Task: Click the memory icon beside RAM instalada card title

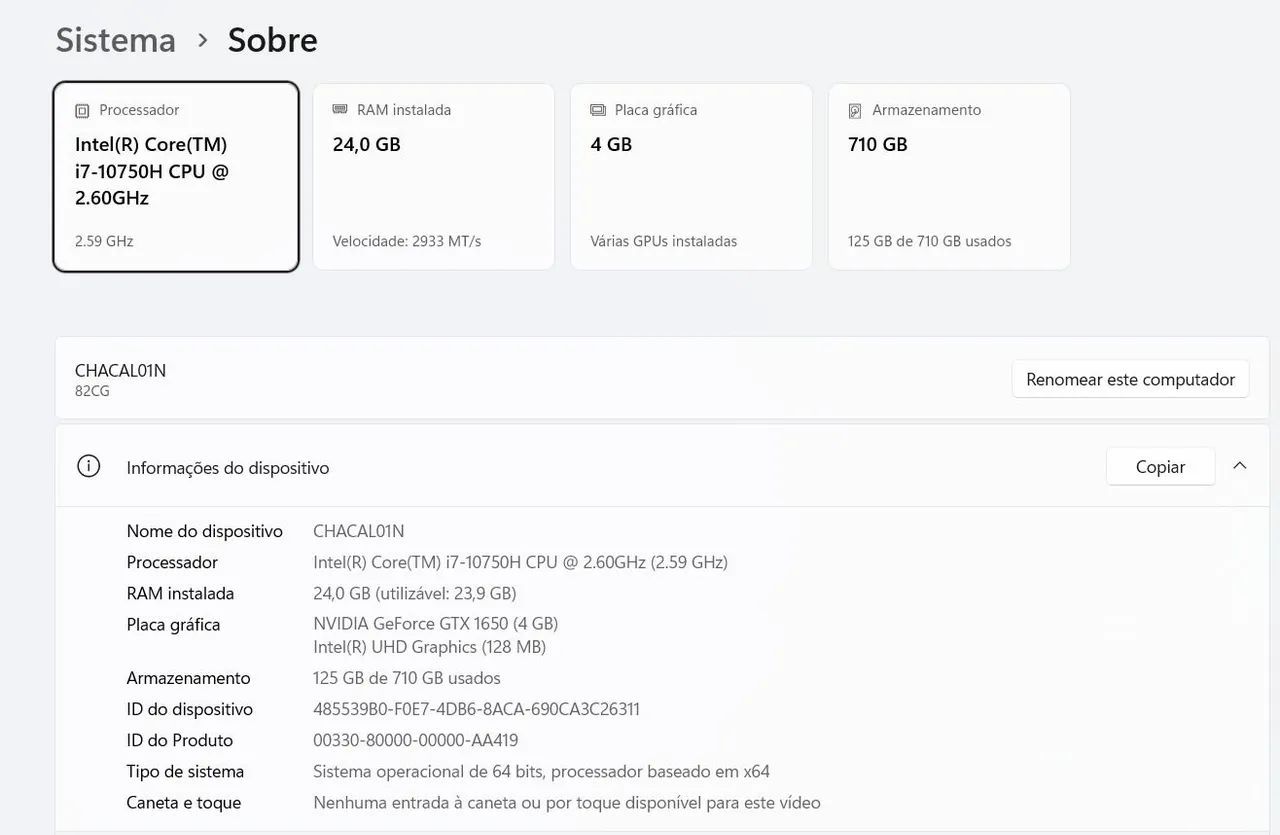Action: (340, 110)
